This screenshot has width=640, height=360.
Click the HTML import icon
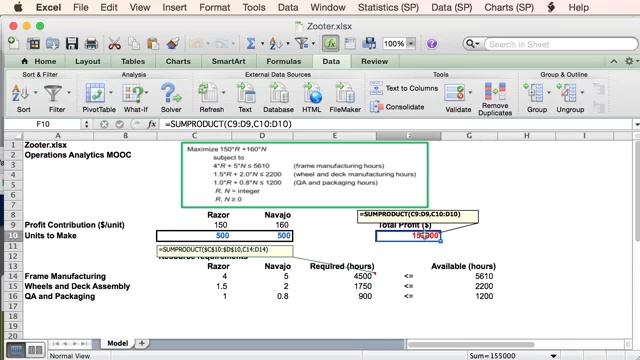(312, 93)
